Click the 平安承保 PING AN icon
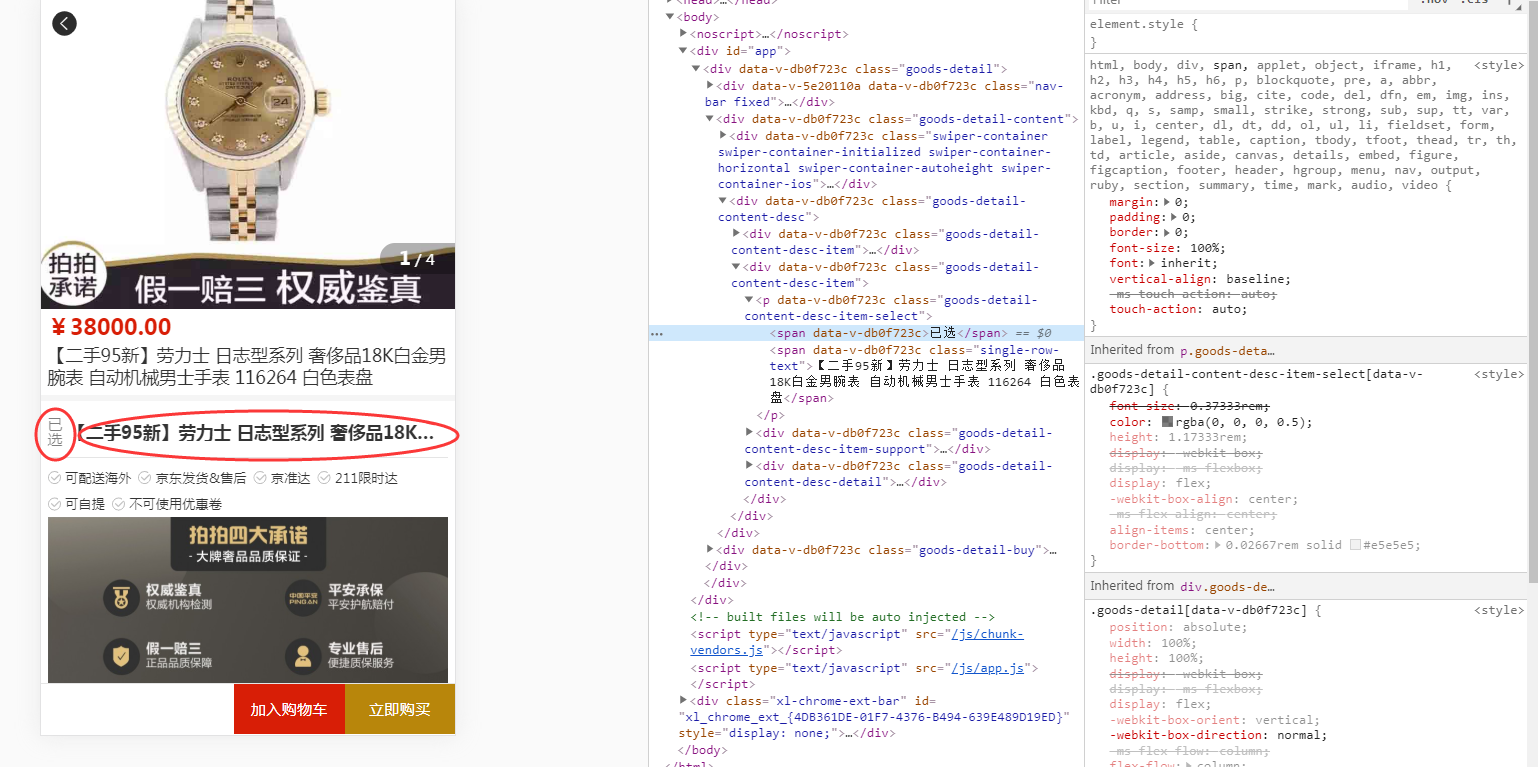This screenshot has height=767, width=1538. (x=302, y=597)
